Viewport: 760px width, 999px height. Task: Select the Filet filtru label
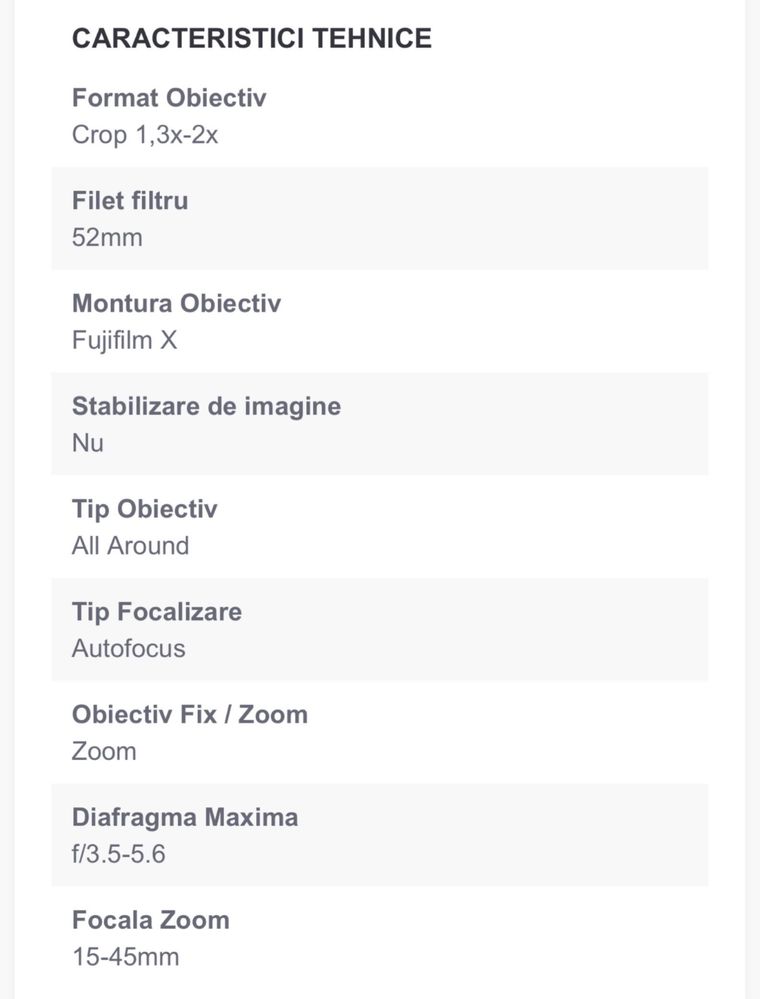click(130, 201)
